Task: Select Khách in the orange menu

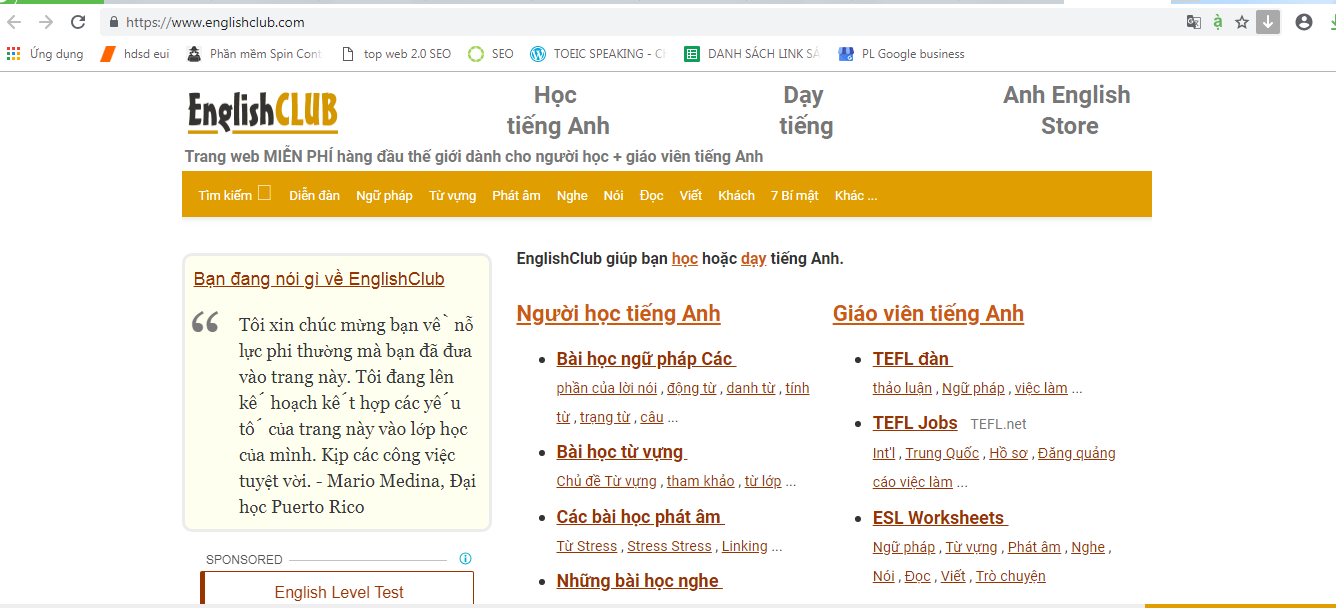Action: point(737,195)
